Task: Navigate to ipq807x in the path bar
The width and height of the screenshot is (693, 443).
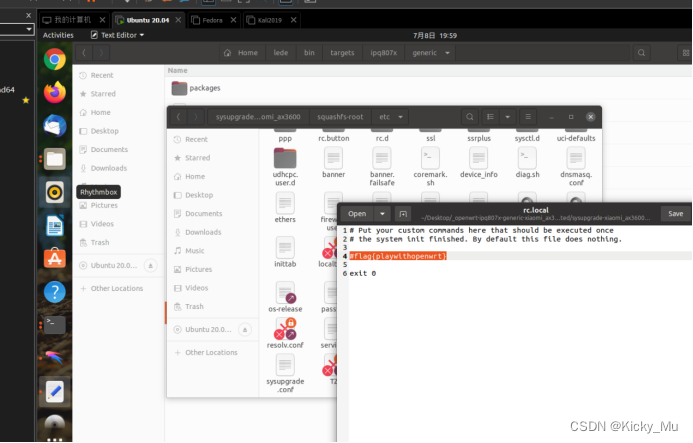Action: pyautogui.click(x=383, y=53)
